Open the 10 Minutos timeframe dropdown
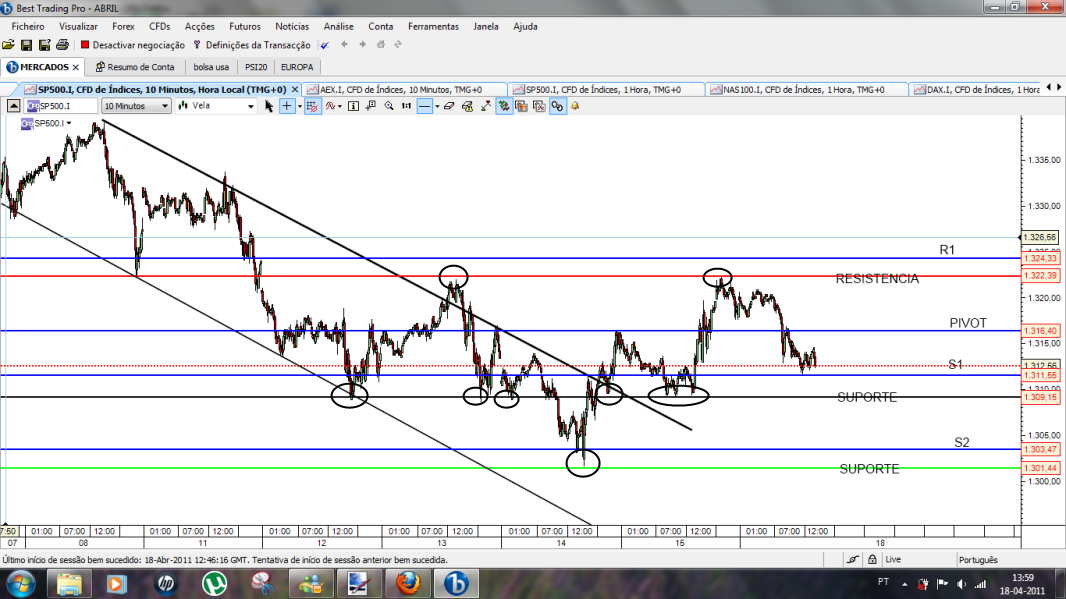The height and width of the screenshot is (599, 1066). point(136,106)
